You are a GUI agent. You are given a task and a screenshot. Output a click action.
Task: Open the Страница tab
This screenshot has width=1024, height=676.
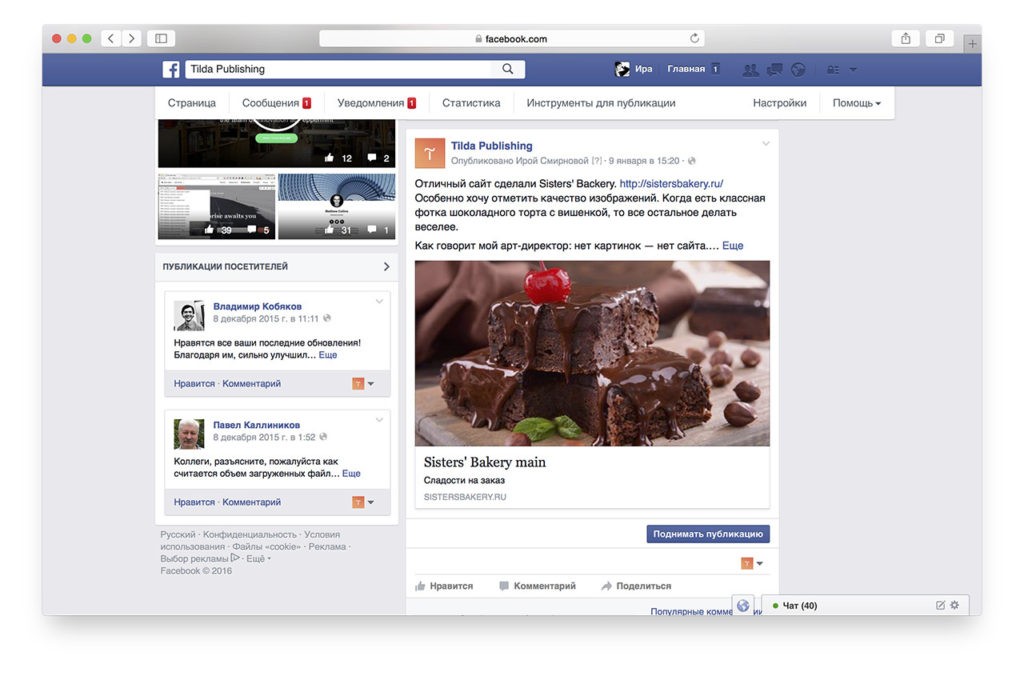tap(191, 103)
